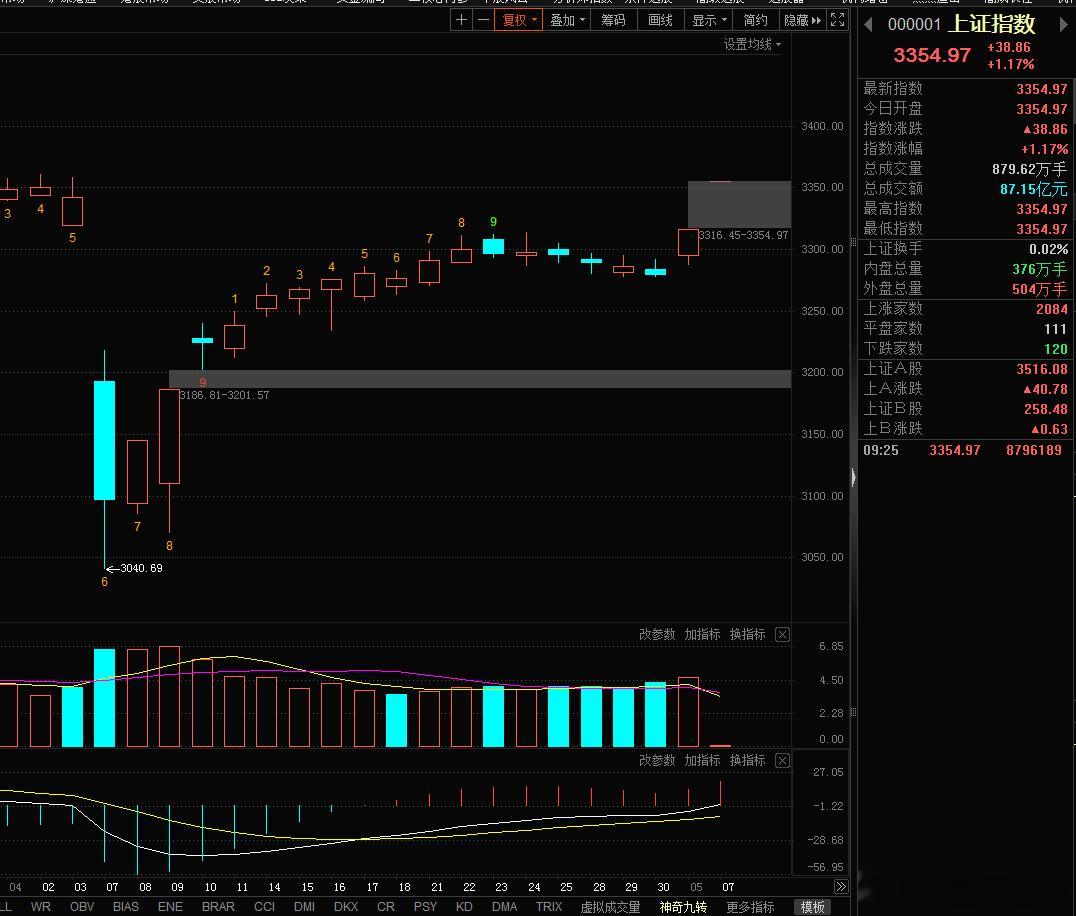Toggle fullscreen chart icon
This screenshot has height=916, width=1076.
837,20
